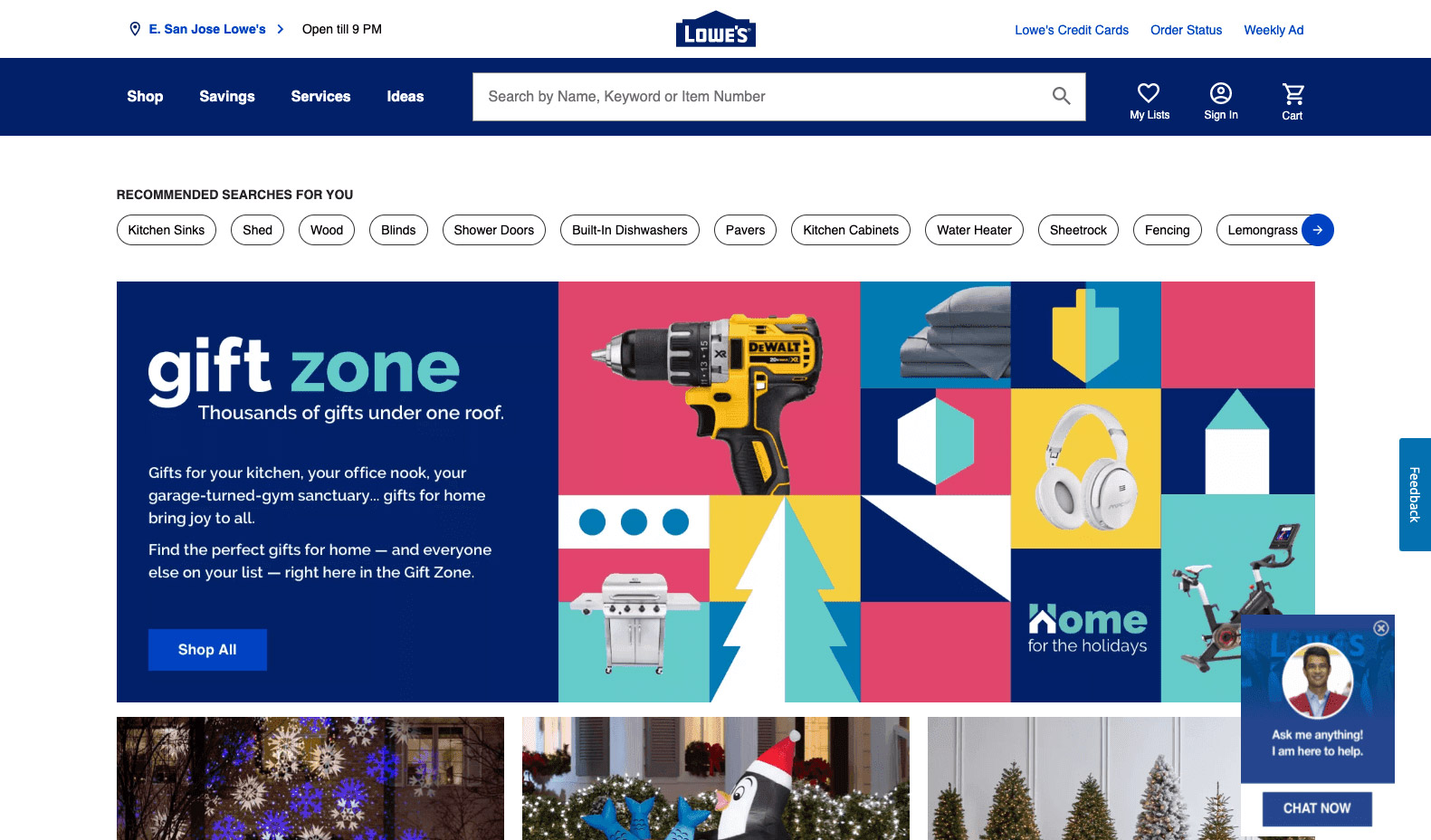Viewport: 1431px width, 840px height.
Task: Select the Fencing search chip
Action: (1168, 230)
